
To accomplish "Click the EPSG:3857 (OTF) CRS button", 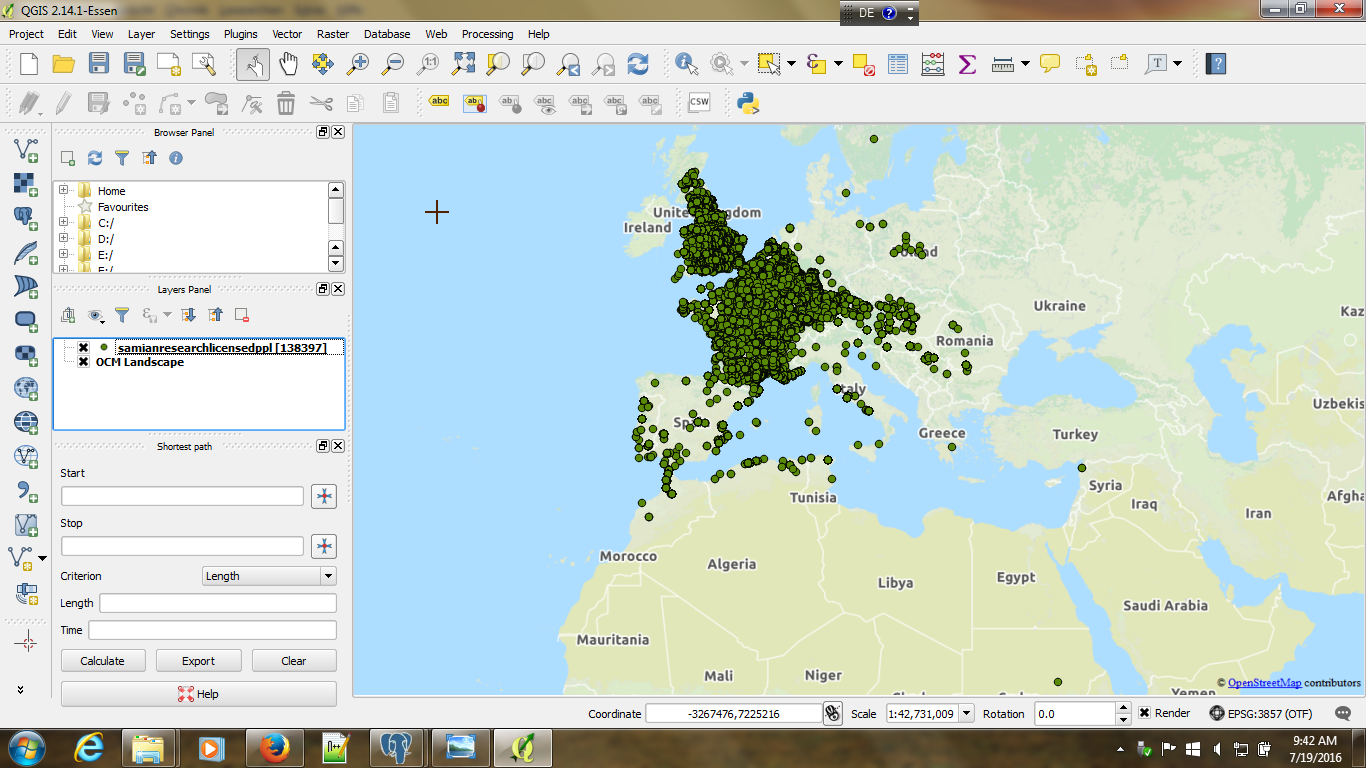I will 1260,714.
